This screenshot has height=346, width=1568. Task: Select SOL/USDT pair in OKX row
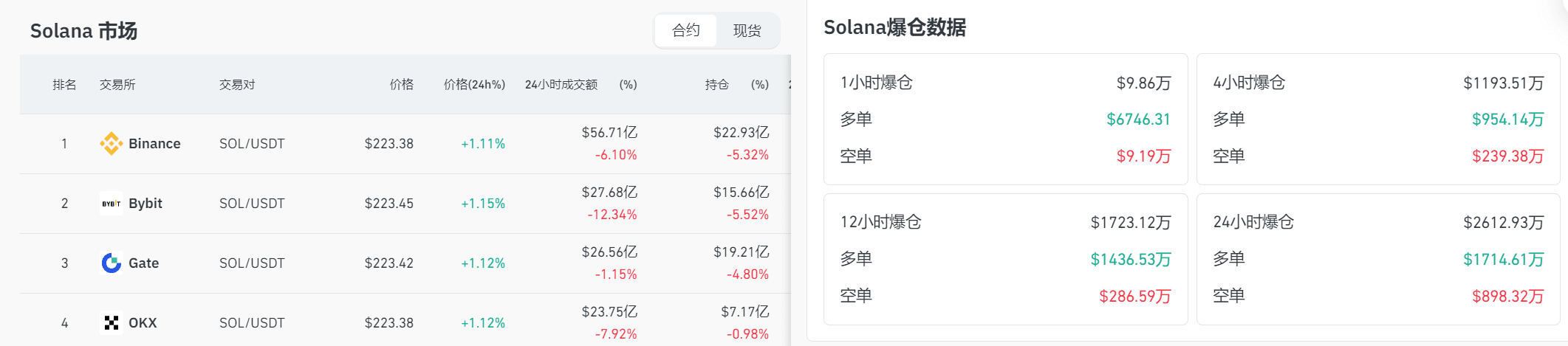coord(251,322)
